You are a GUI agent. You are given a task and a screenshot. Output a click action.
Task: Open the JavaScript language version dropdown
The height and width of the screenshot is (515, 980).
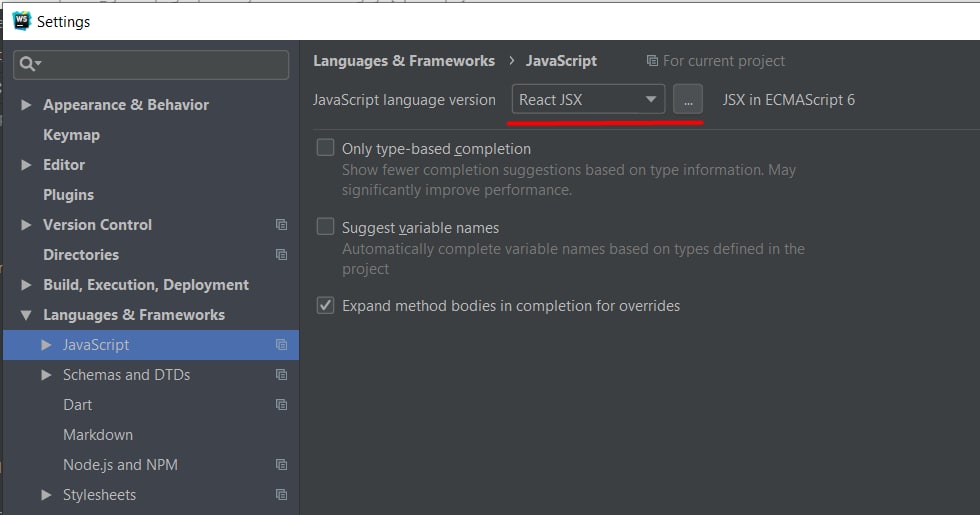(x=588, y=99)
